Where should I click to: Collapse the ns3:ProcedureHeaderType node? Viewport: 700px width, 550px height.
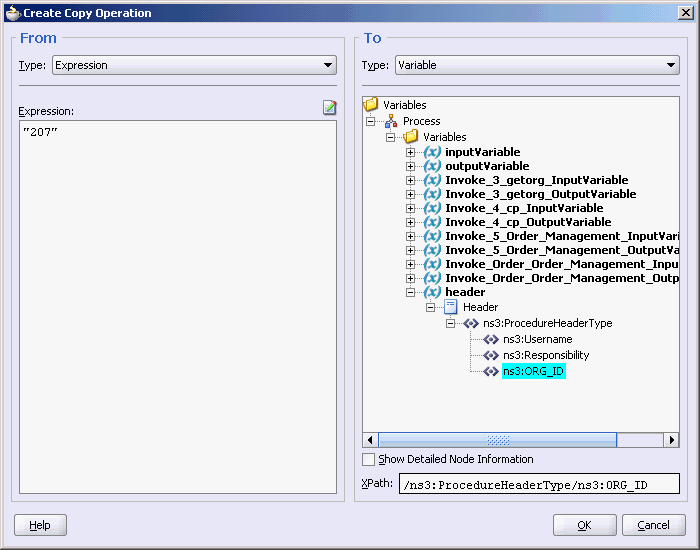pyautogui.click(x=451, y=323)
